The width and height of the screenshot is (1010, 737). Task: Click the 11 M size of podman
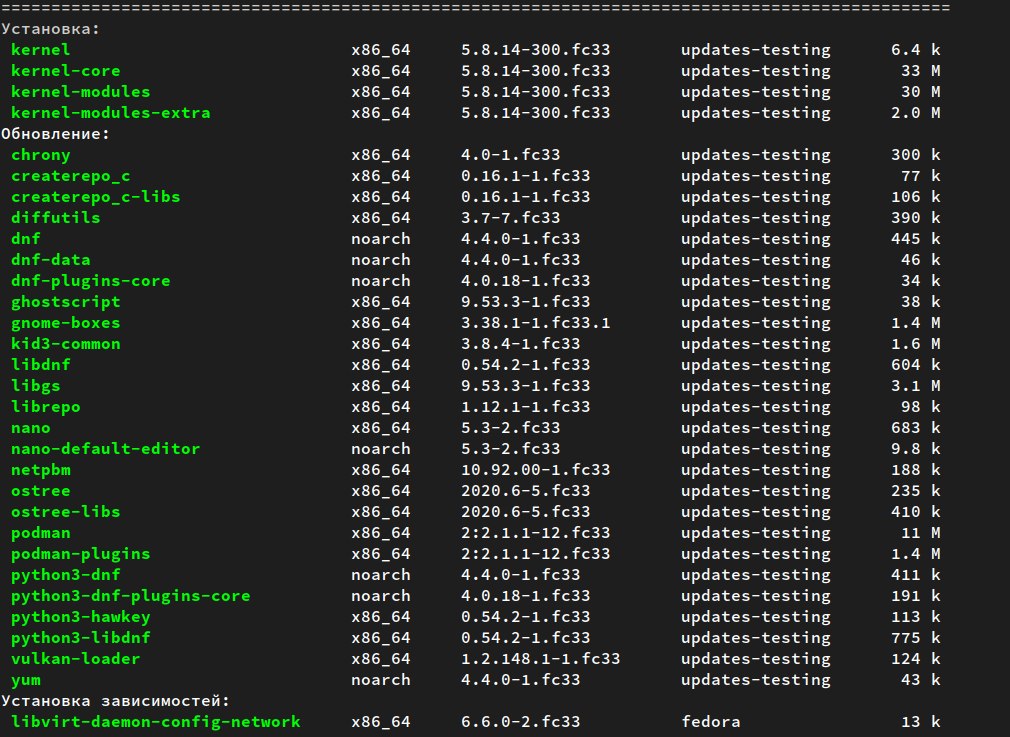[x=920, y=533]
